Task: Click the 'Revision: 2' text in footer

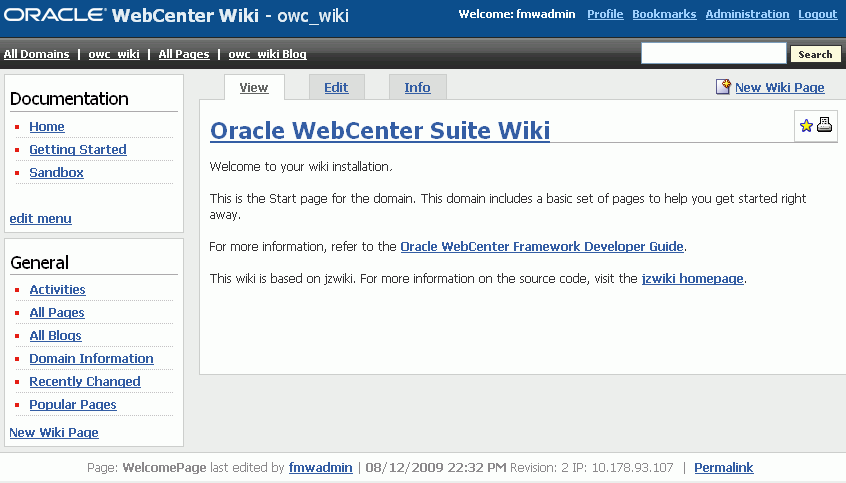Action: pos(539,467)
